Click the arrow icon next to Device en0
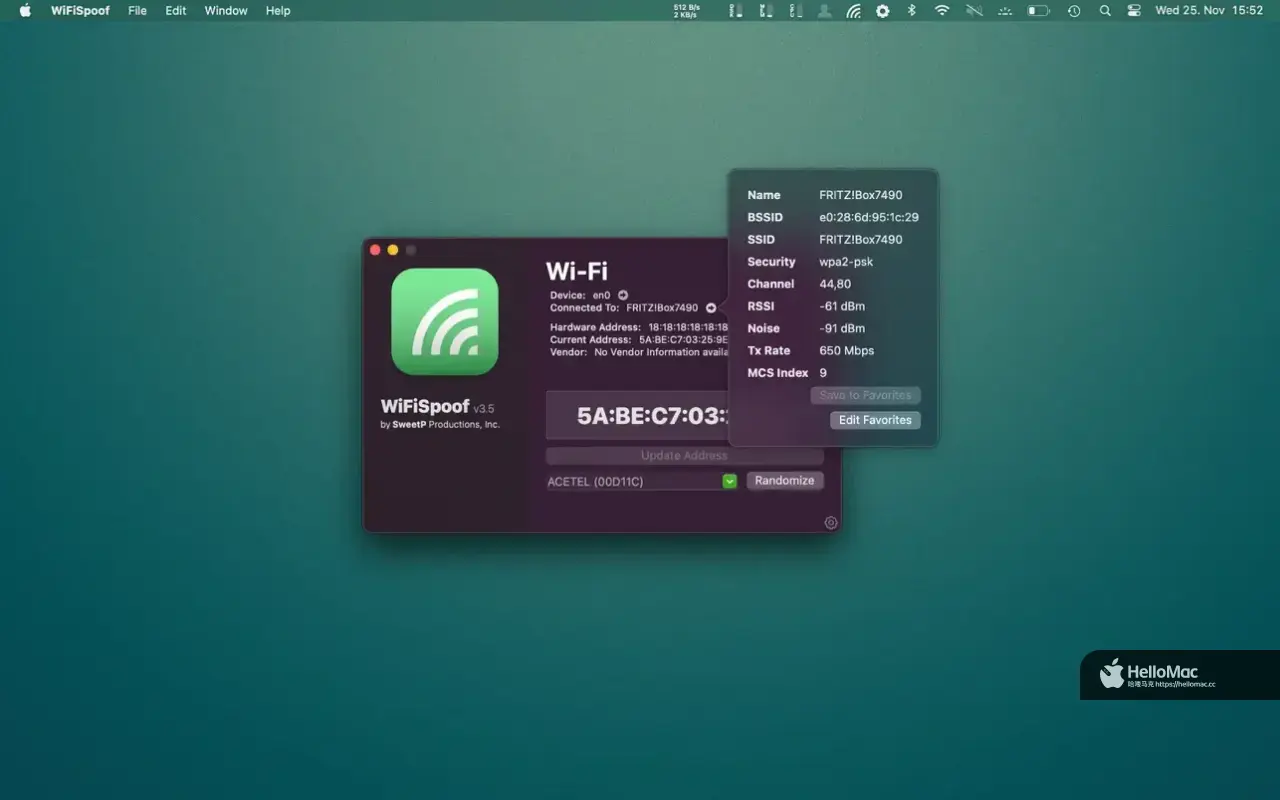The height and width of the screenshot is (800, 1280). [623, 295]
